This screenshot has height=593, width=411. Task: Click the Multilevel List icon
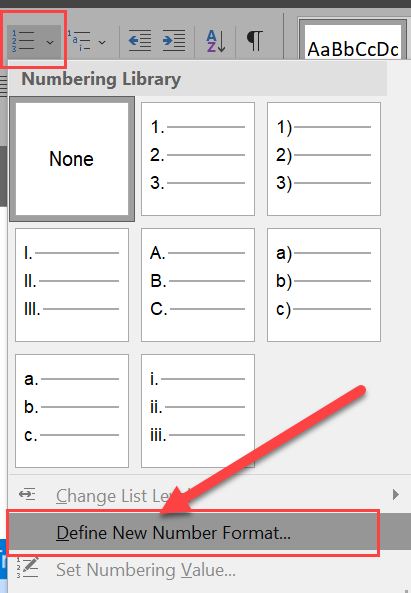(x=79, y=40)
